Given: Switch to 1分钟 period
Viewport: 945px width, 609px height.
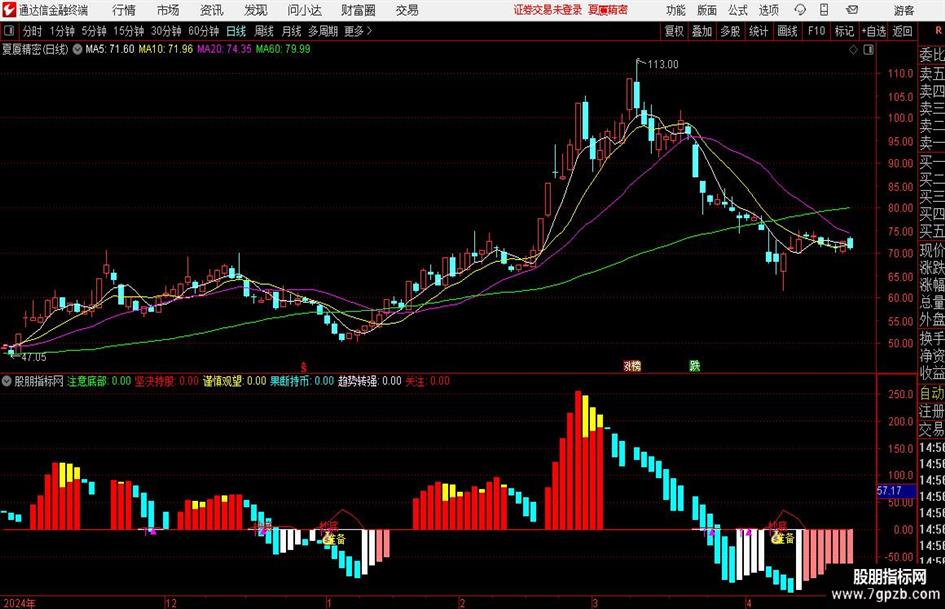Looking at the screenshot, I should pyautogui.click(x=62, y=31).
